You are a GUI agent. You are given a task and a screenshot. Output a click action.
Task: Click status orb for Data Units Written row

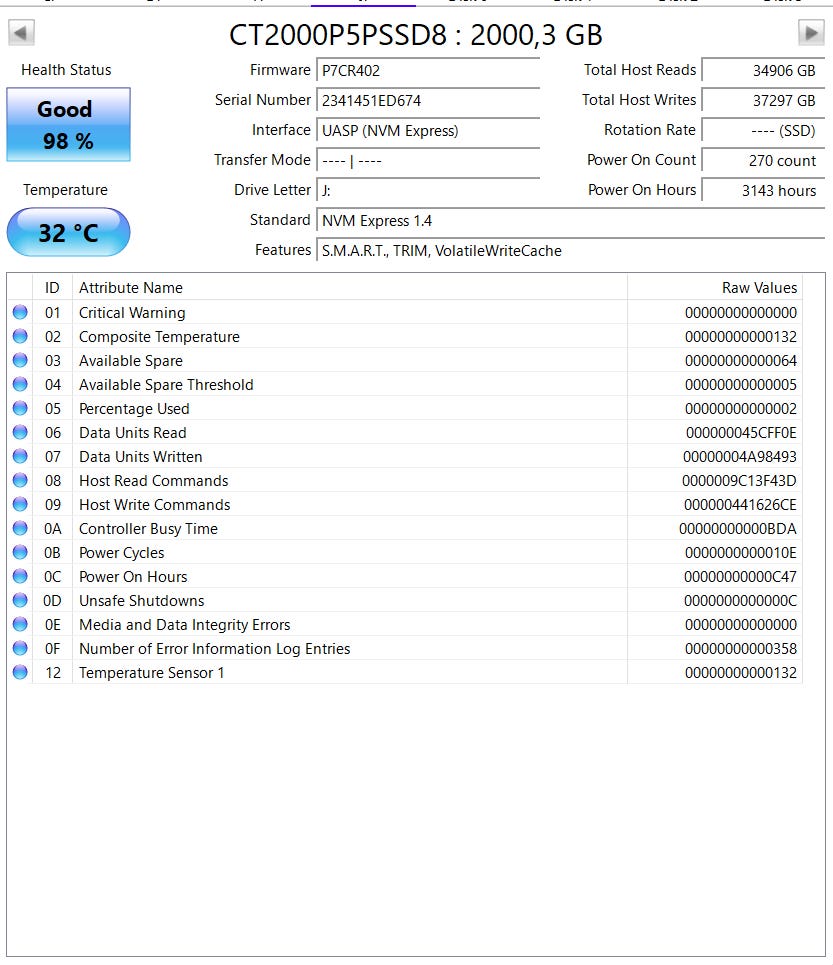pos(20,456)
